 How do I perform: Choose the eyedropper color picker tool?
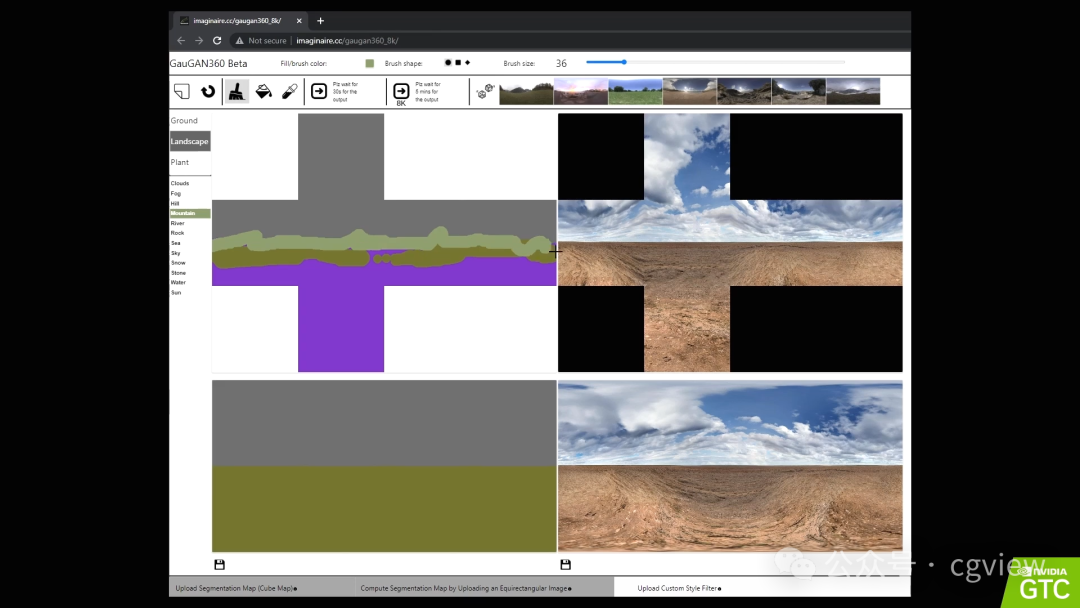coord(290,91)
